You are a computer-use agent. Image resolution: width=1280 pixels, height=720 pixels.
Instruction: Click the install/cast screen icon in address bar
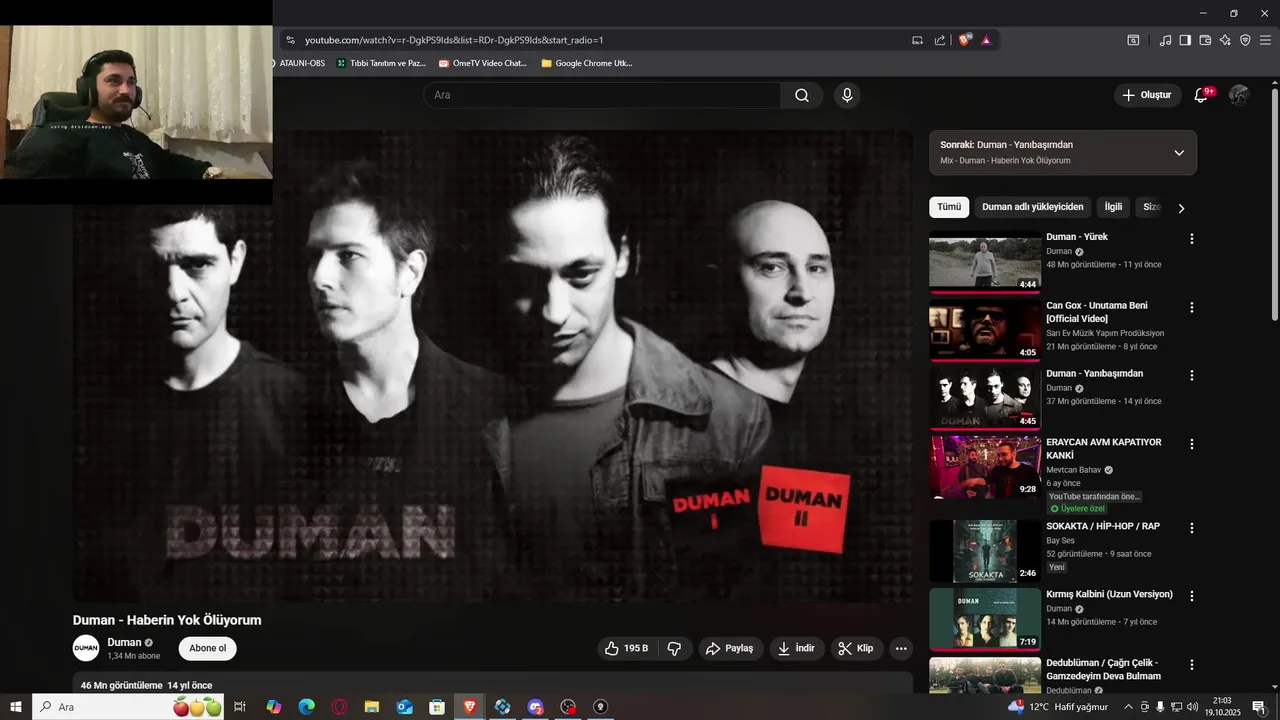coord(917,40)
